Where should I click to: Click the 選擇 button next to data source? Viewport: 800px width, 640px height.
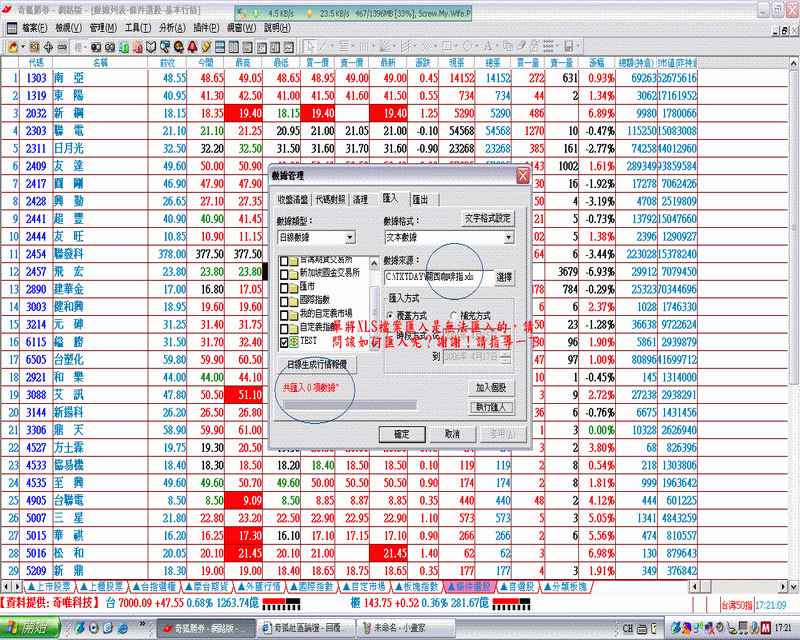[503, 276]
